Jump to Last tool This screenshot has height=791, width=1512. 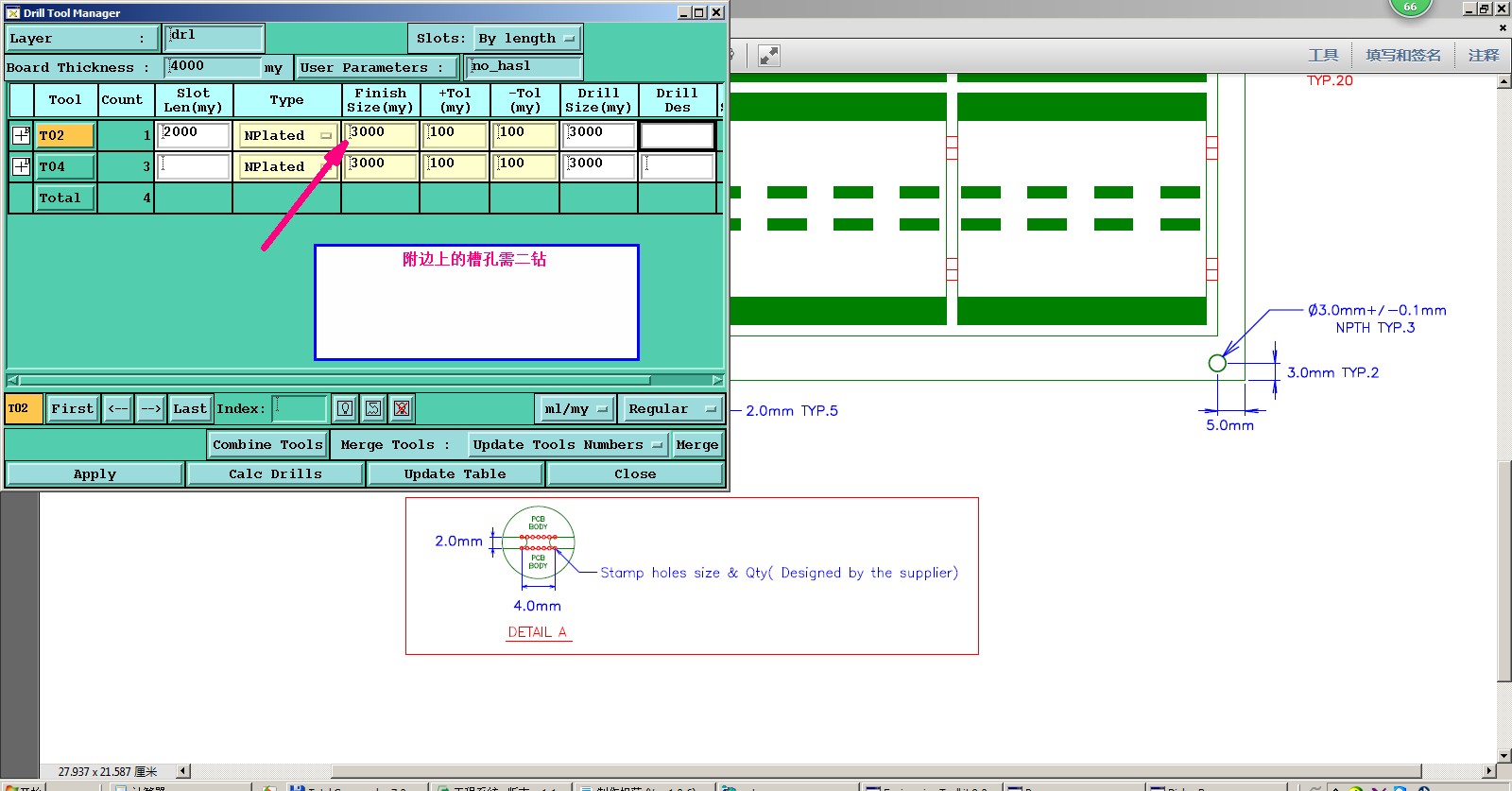(190, 408)
